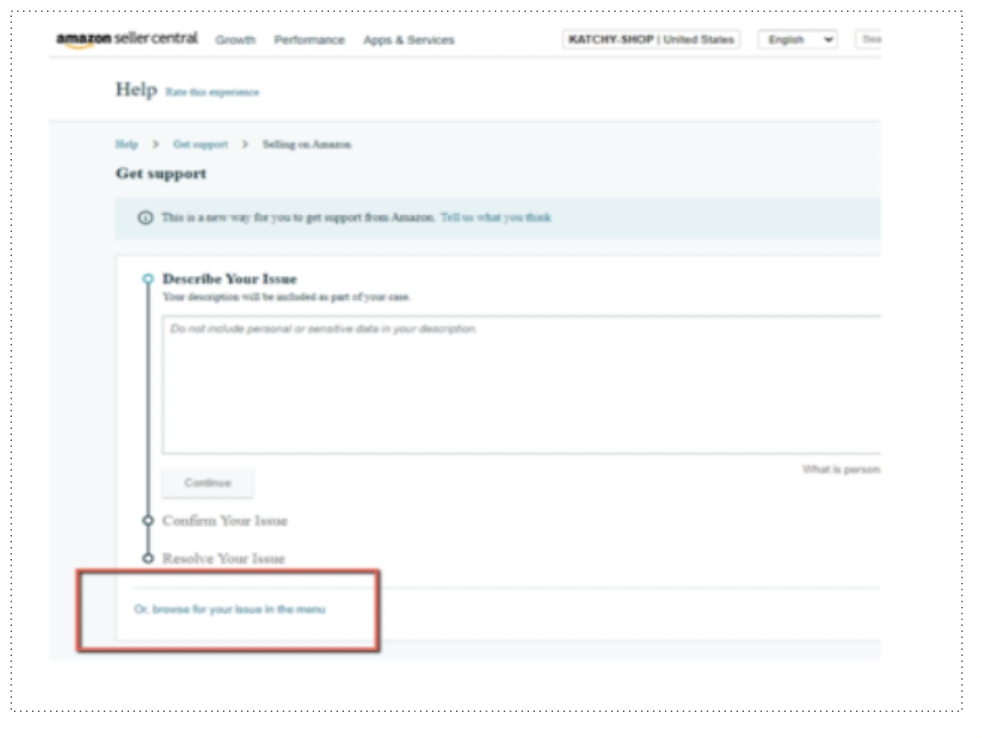Click the Help breadcrumb link
982x738 pixels.
click(x=127, y=145)
